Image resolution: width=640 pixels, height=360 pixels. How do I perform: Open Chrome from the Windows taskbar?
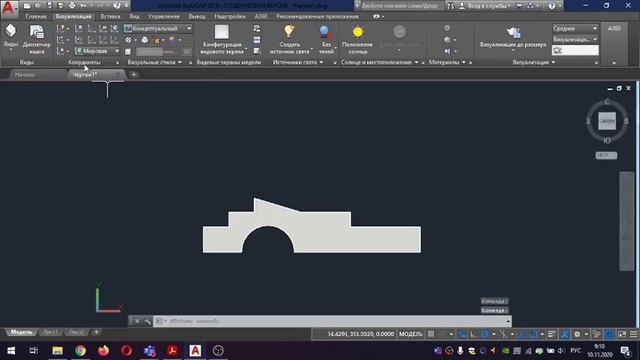tap(80, 351)
